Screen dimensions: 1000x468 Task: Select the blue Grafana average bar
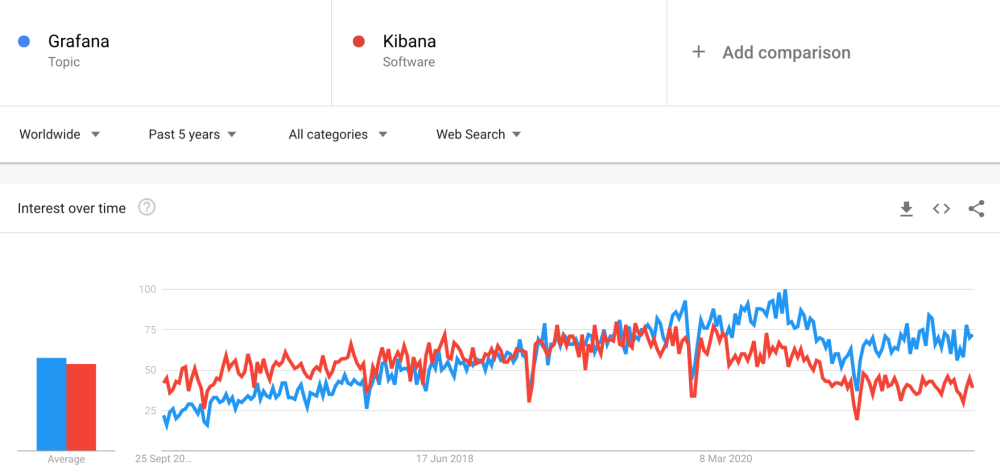[x=51, y=403]
